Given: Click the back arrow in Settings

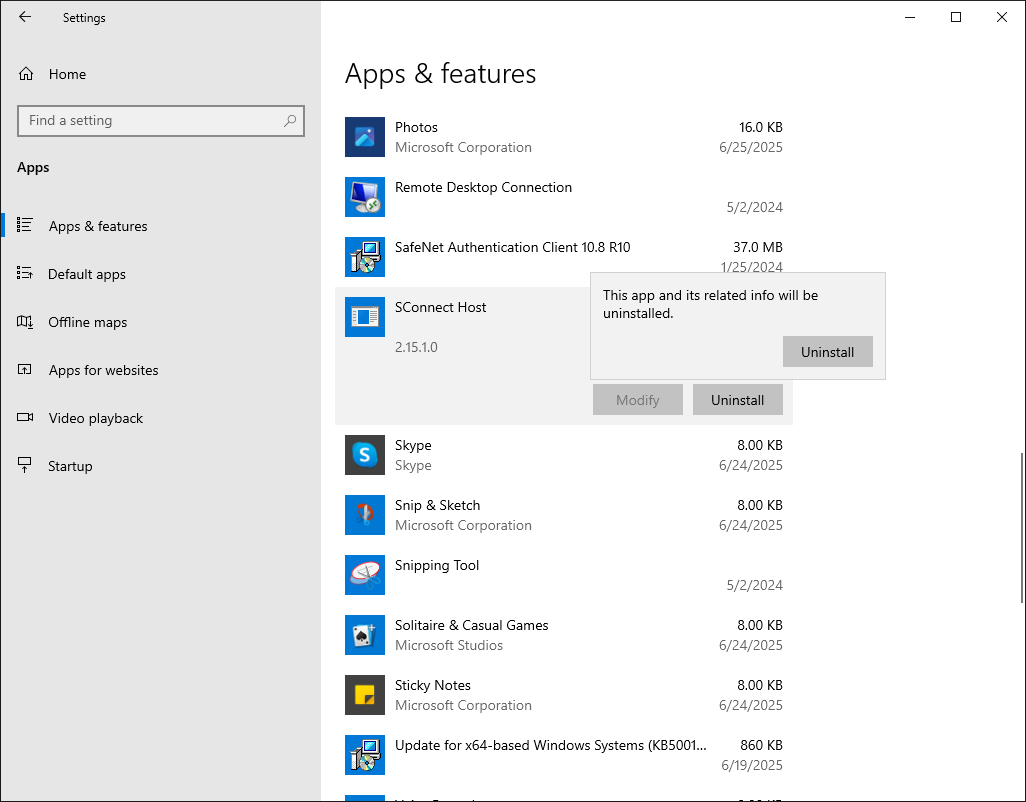Looking at the screenshot, I should [25, 17].
